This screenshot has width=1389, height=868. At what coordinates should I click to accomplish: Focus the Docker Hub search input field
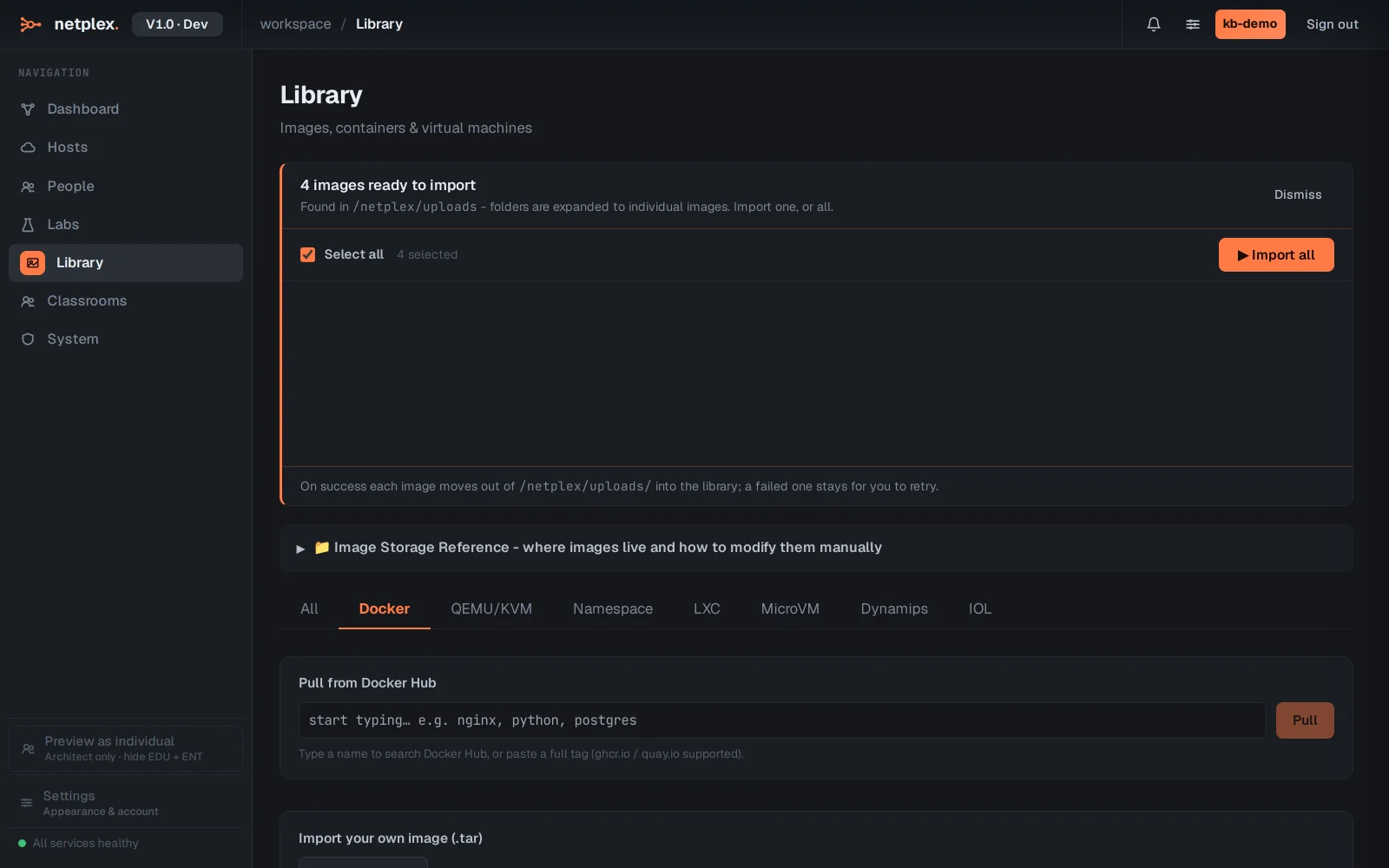(782, 720)
